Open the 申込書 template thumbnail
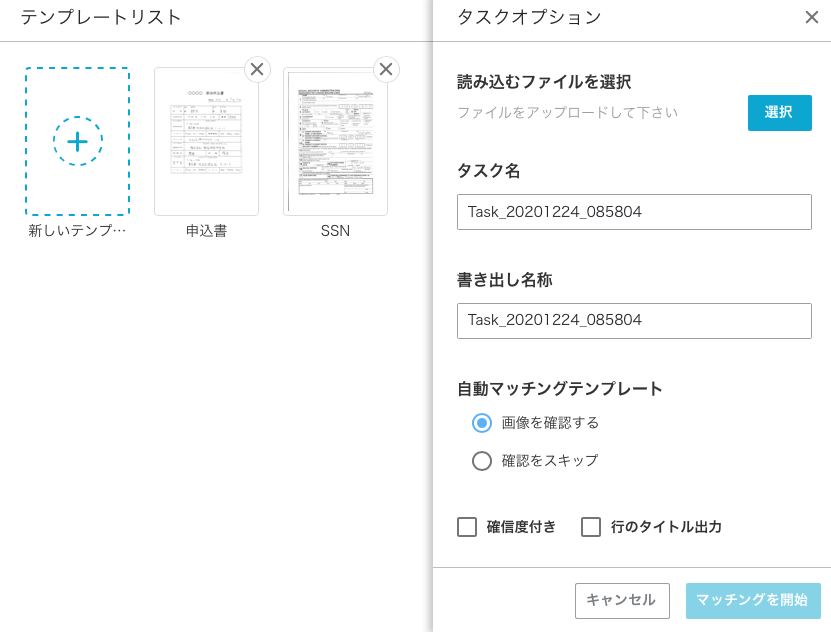This screenshot has width=831, height=632. pyautogui.click(x=206, y=141)
